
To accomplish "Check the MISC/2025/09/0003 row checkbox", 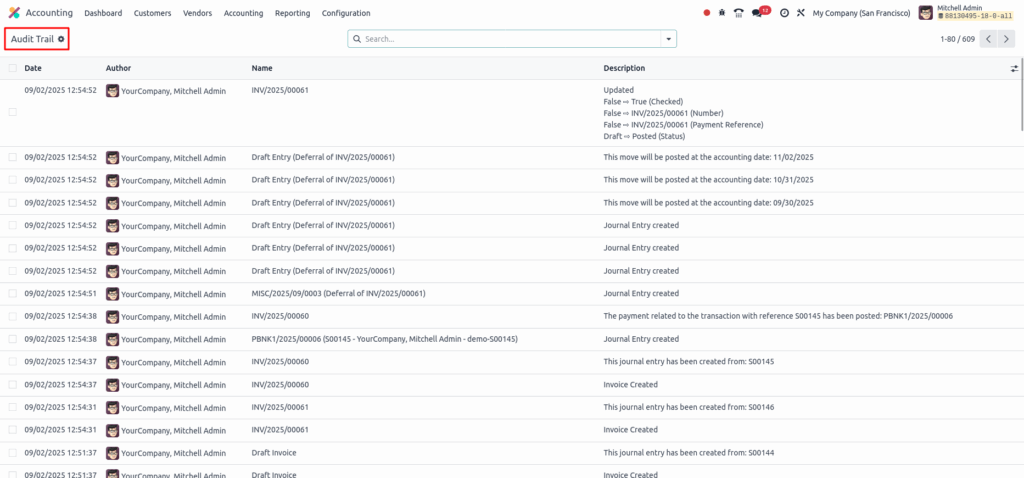I will pos(12,293).
